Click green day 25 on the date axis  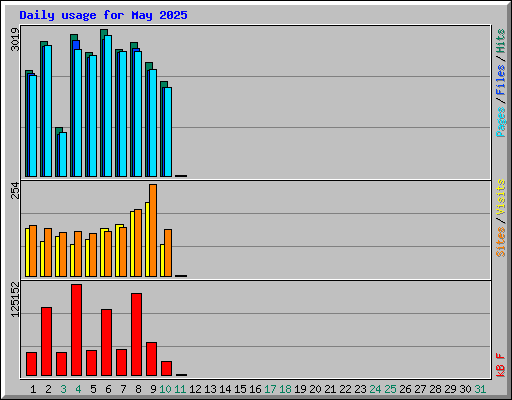pos(390,389)
